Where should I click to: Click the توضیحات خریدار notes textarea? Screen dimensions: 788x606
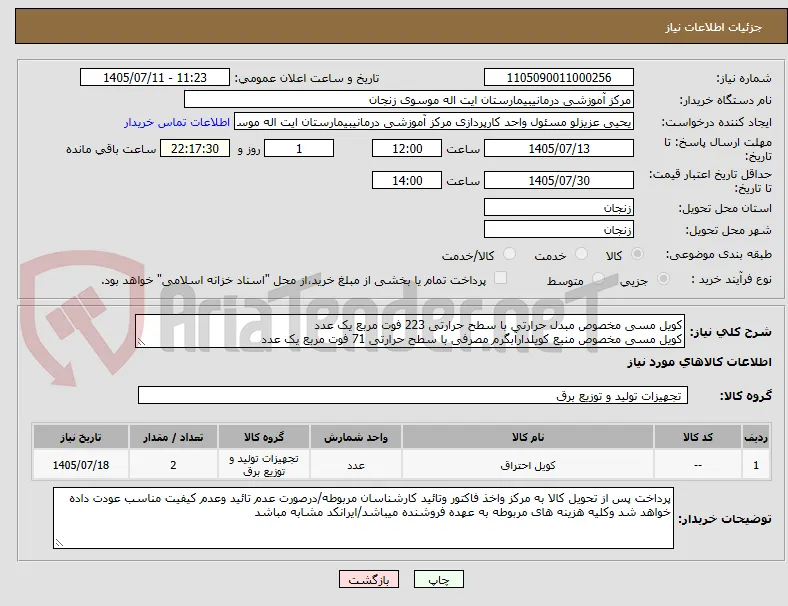(363, 518)
